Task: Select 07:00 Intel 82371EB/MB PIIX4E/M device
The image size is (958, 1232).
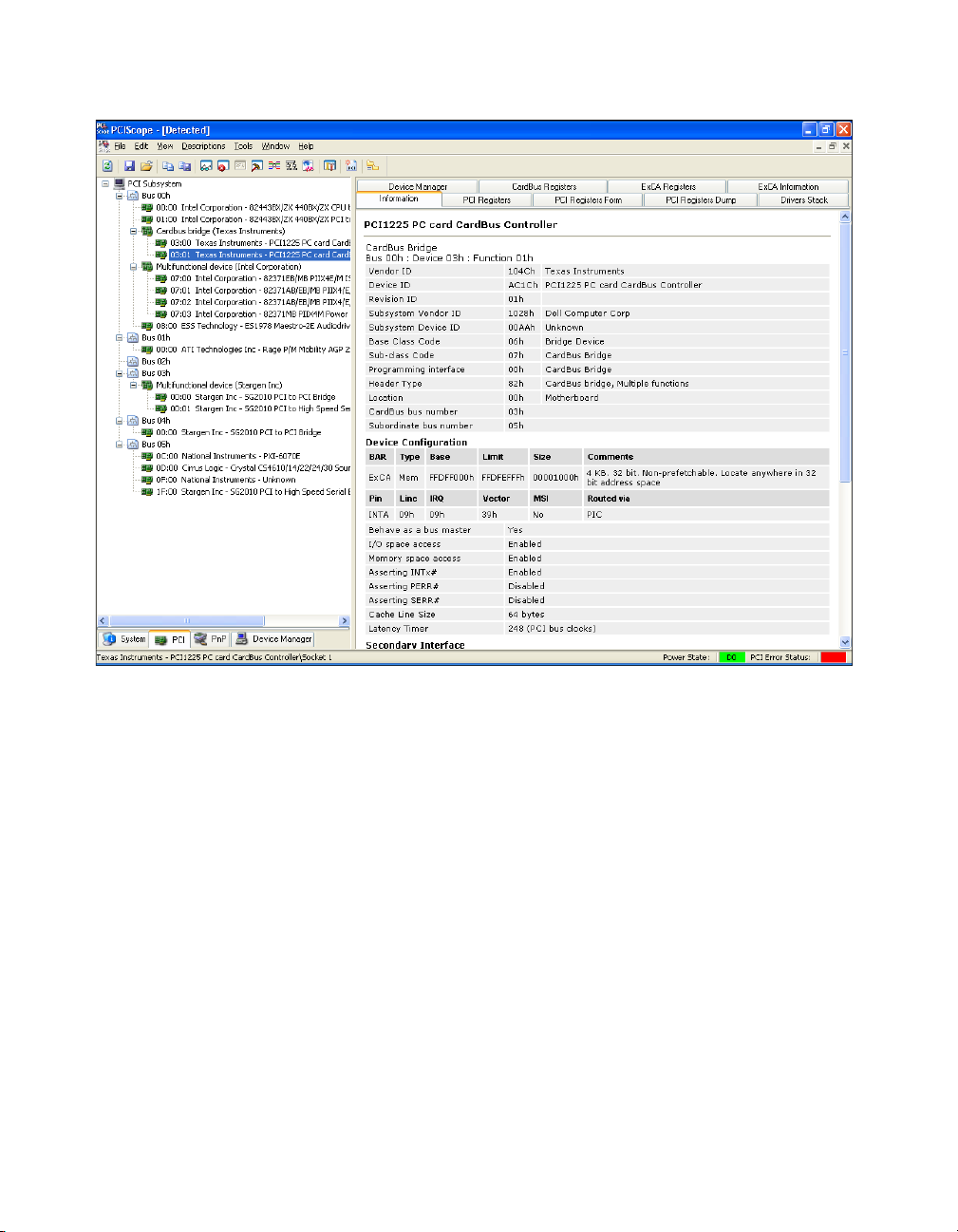Action: [x=260, y=279]
